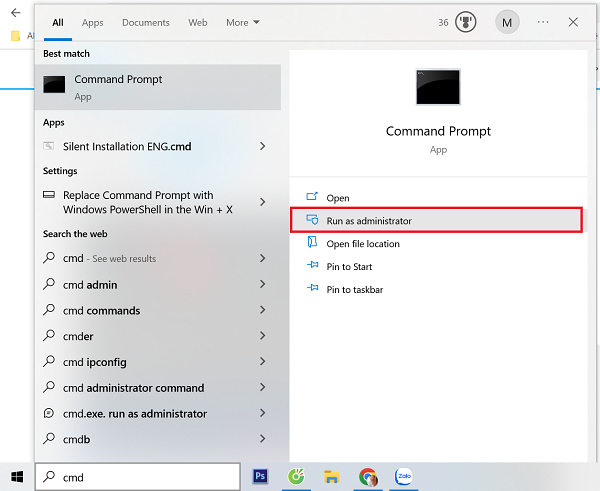Expand the cmd admin suggestion arrow
The image size is (600, 491).
[x=262, y=285]
